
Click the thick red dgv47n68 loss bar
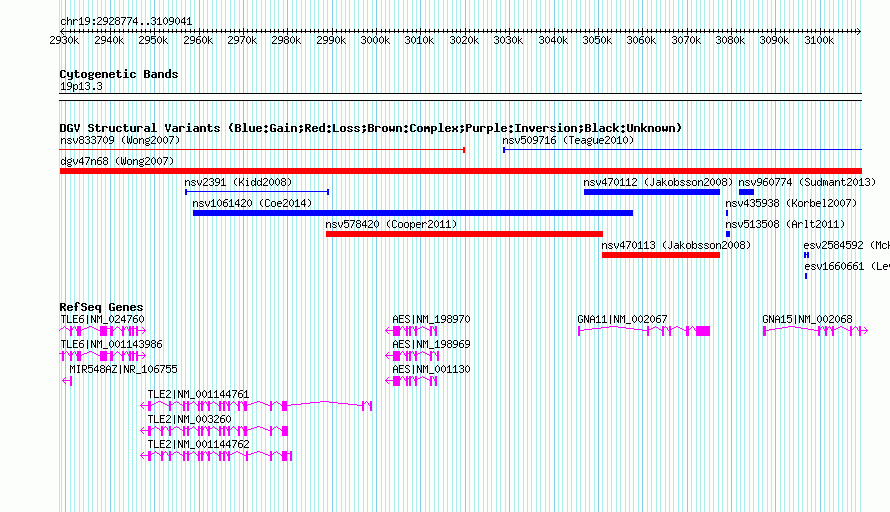point(461,171)
